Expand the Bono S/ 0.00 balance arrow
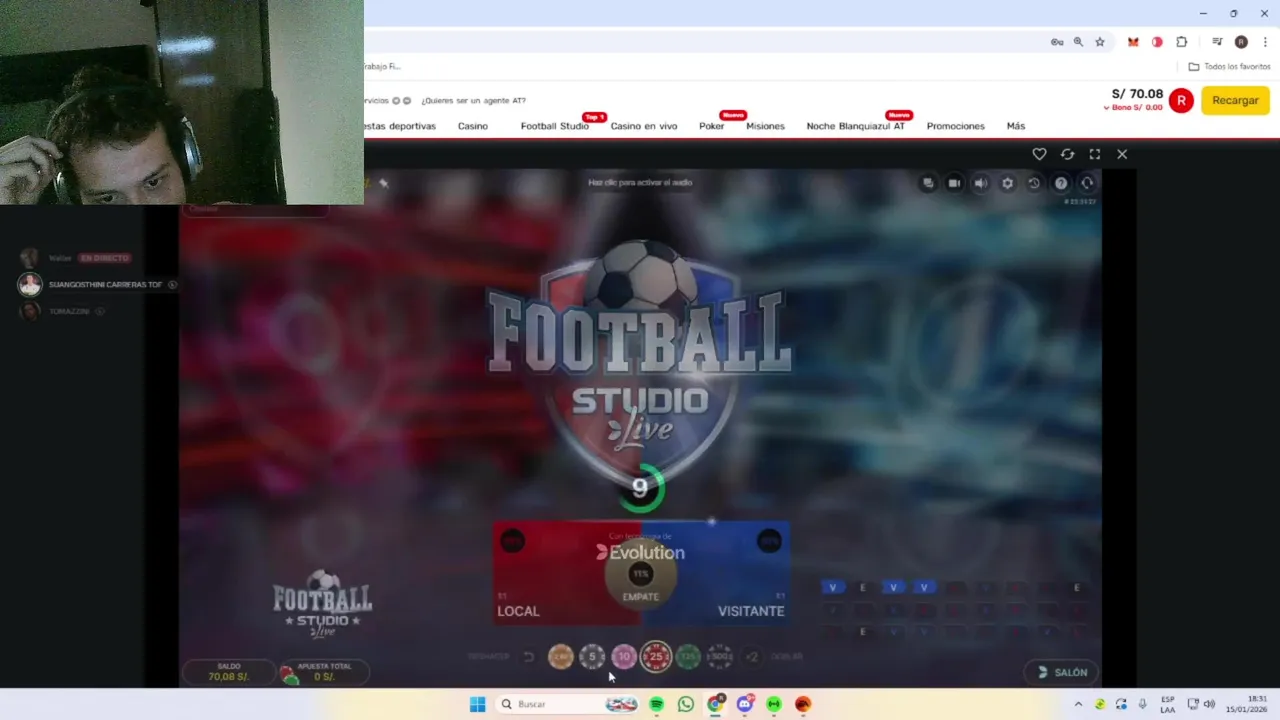Screen dimensions: 1280x720 1106,108
